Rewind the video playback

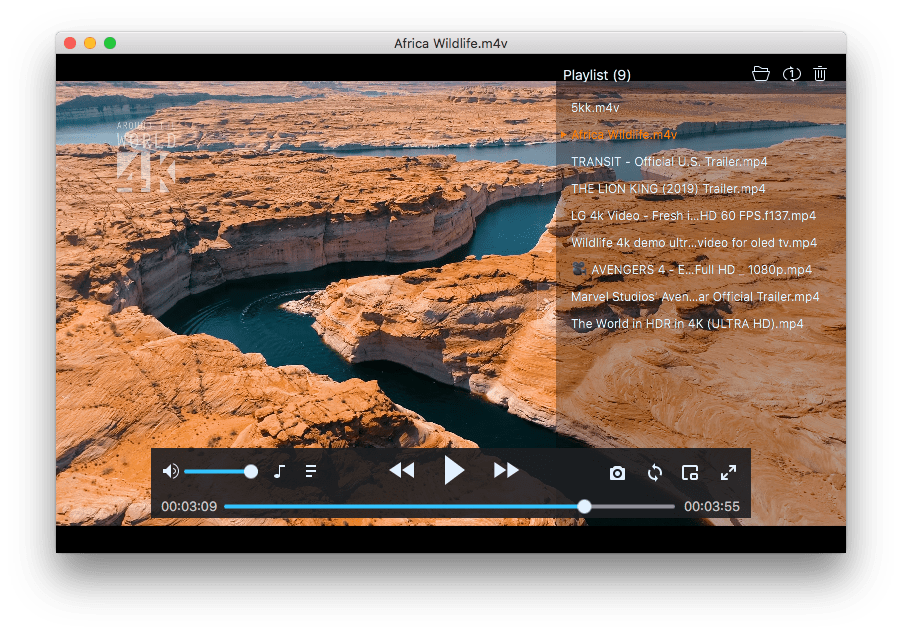click(402, 470)
